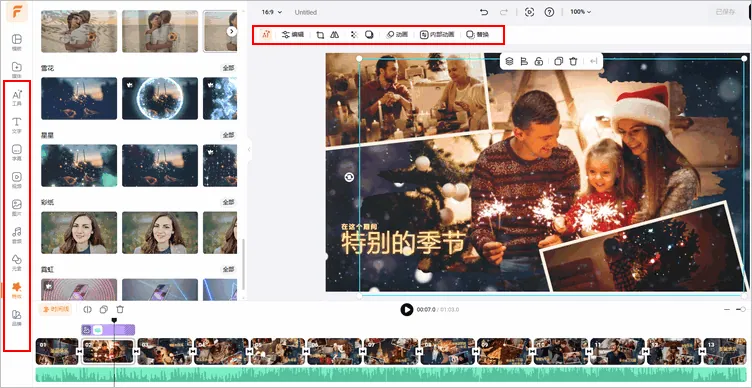Open the Effects (特效) sidebar panel
The width and height of the screenshot is (752, 388).
[x=17, y=290]
